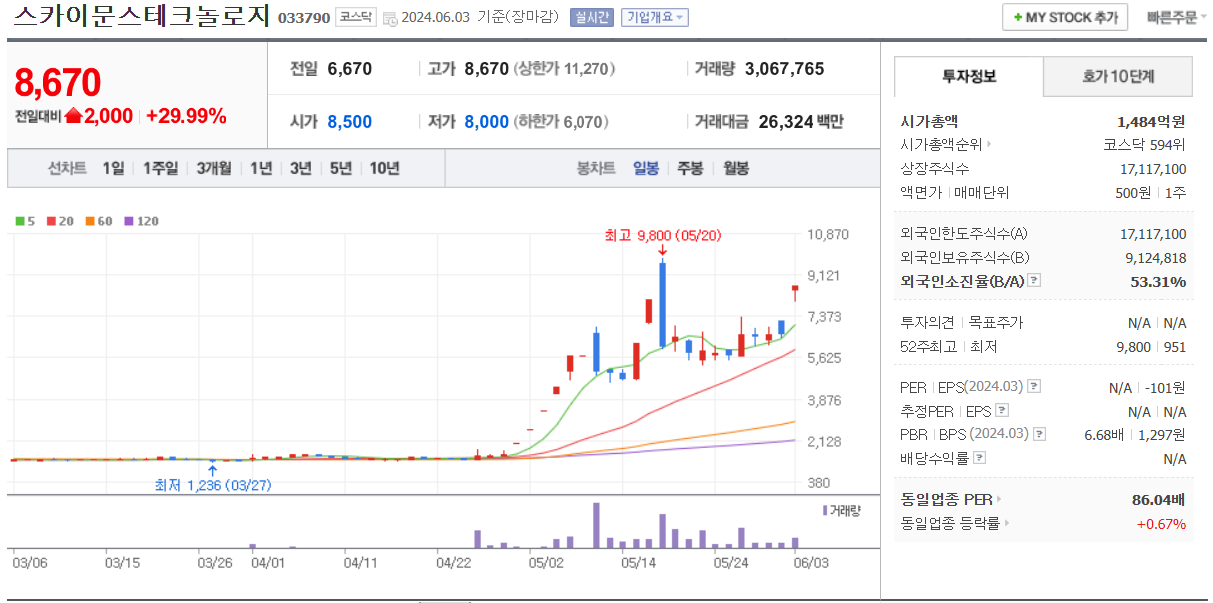Click the 액면가 value 500원 | 1주
The image size is (1213, 603).
(x=1150, y=193)
